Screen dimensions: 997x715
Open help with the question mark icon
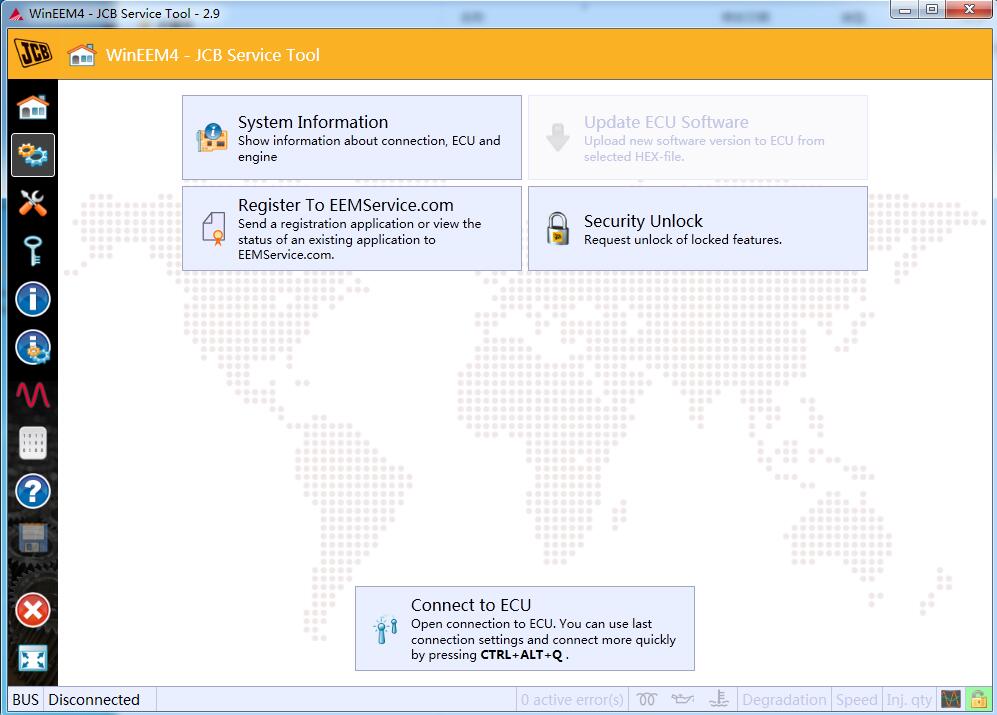click(33, 491)
